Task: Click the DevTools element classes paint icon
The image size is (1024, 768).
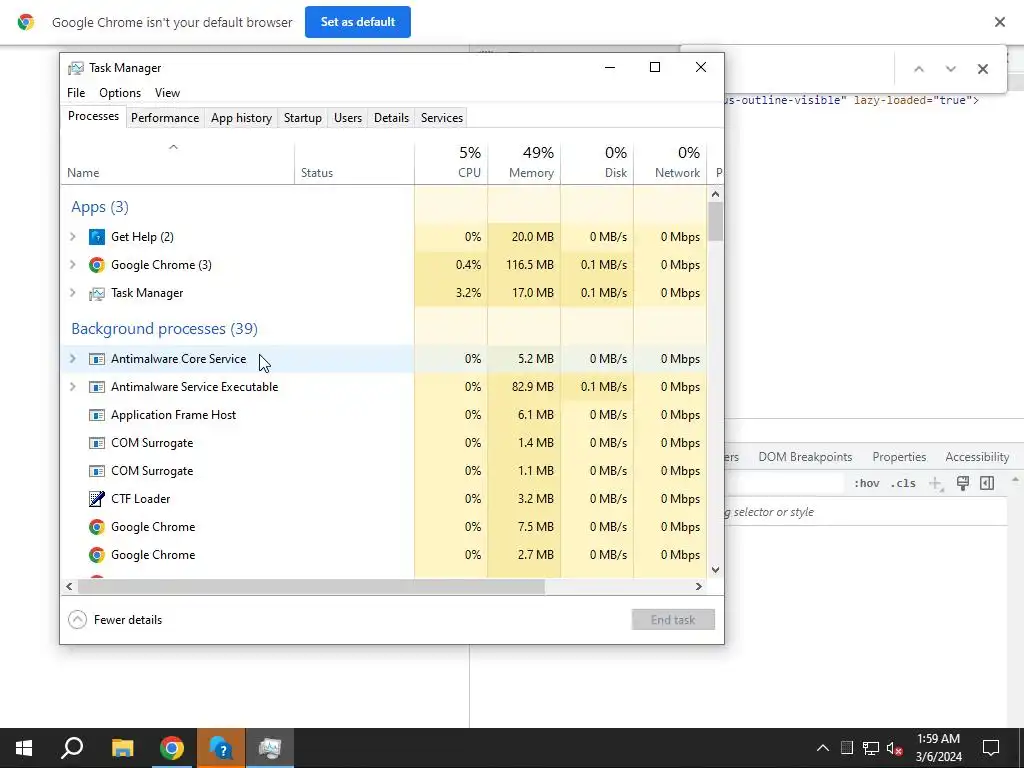Action: point(963,483)
